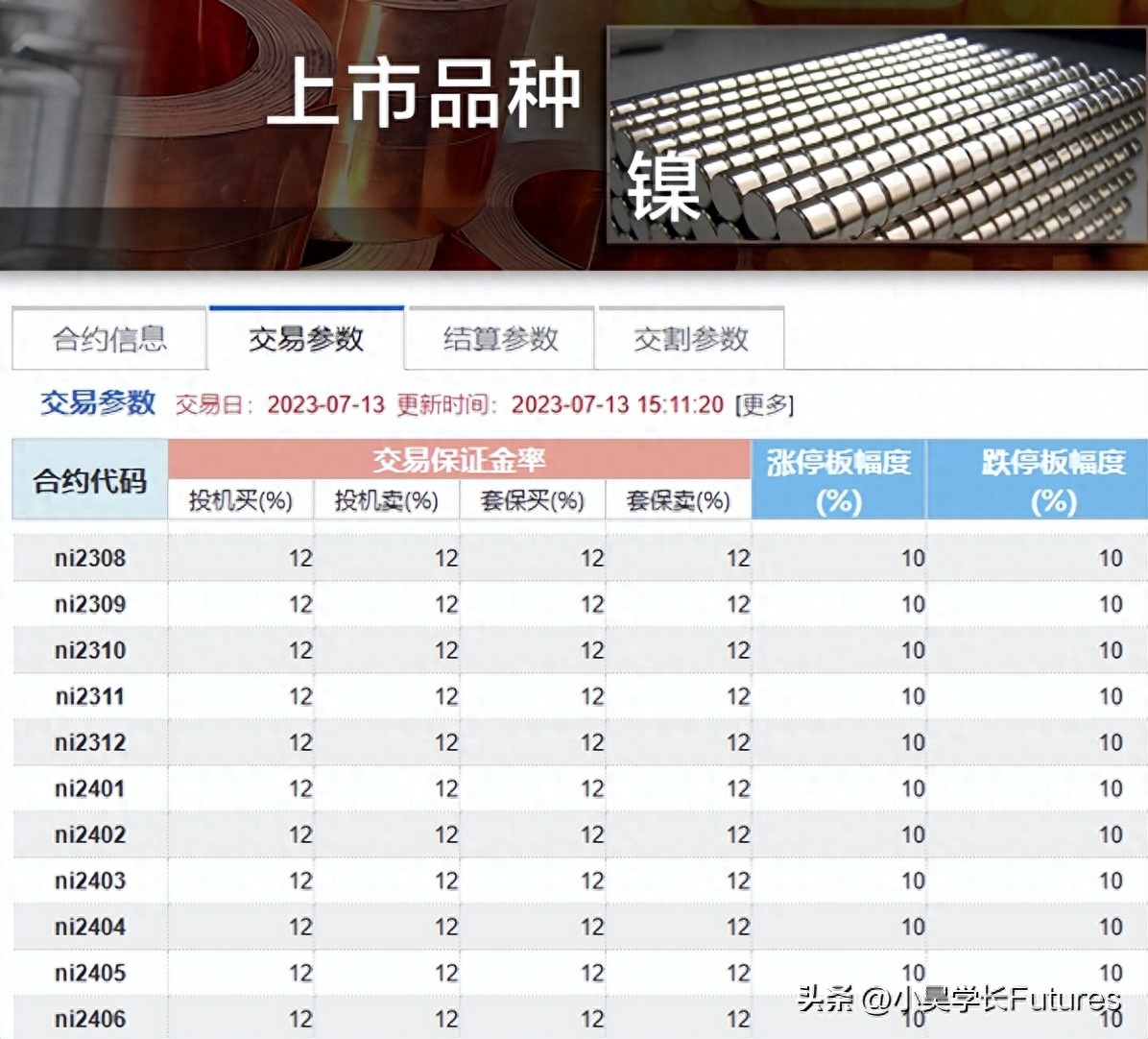1148x1039 pixels.
Task: Click ni2309's 跌停板幅度 value 10
Action: [x=1111, y=604]
